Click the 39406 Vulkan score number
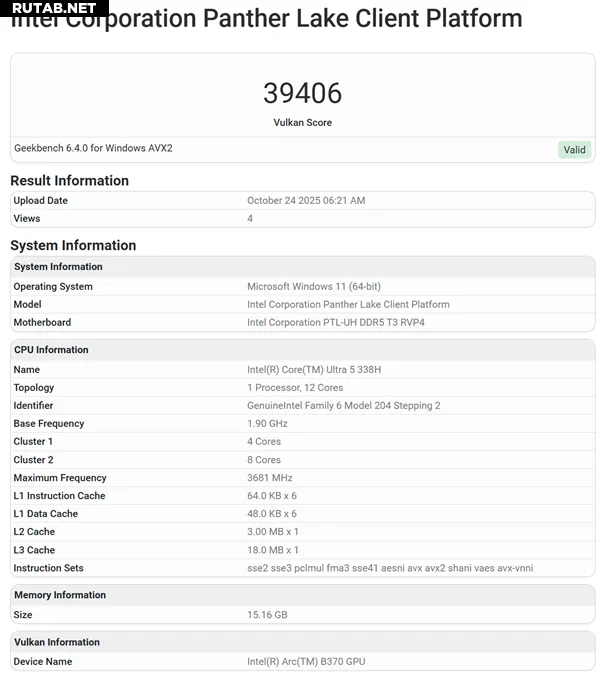The height and width of the screenshot is (676, 600). pos(302,93)
